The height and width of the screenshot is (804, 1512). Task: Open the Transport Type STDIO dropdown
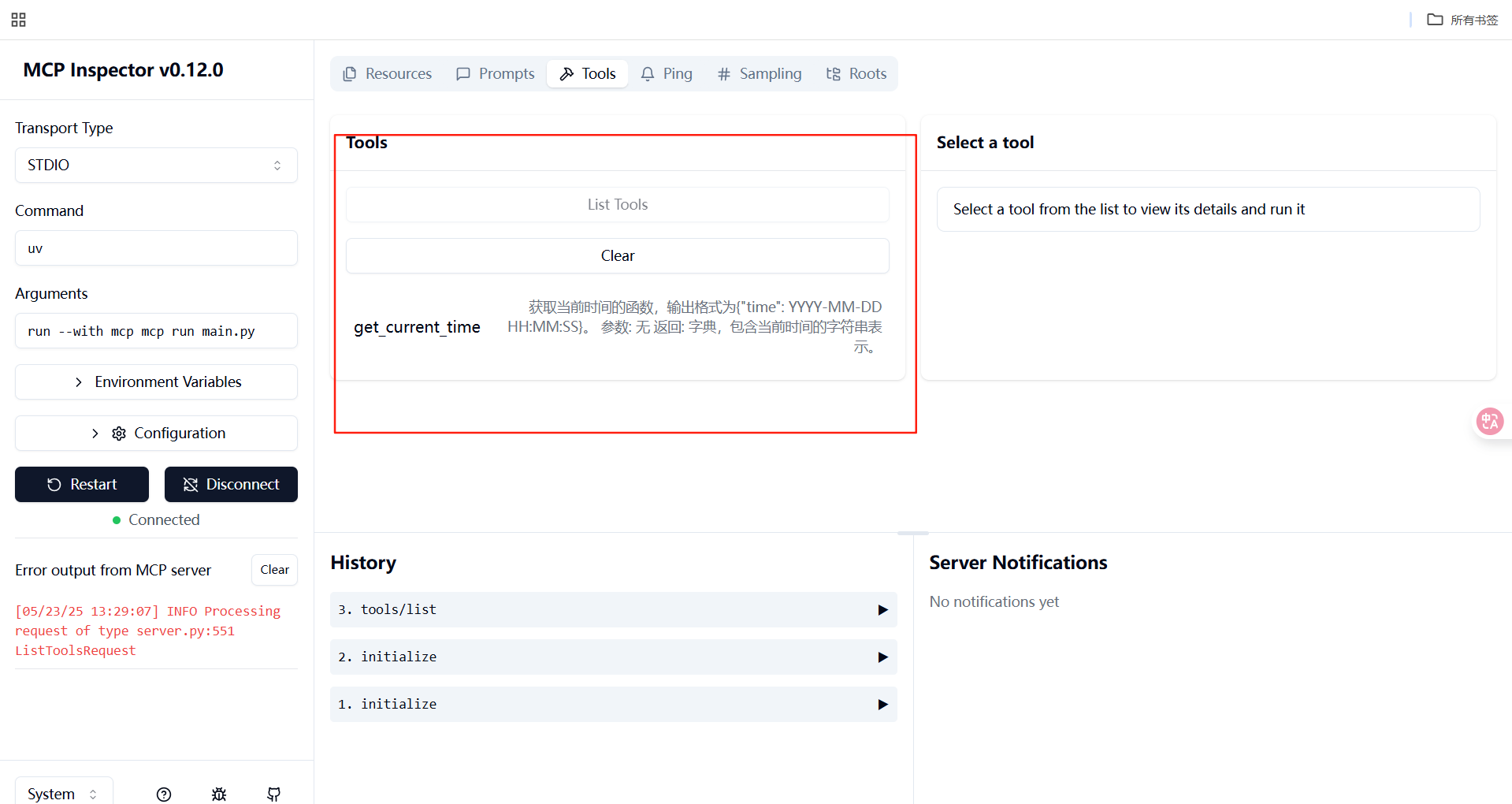(156, 165)
